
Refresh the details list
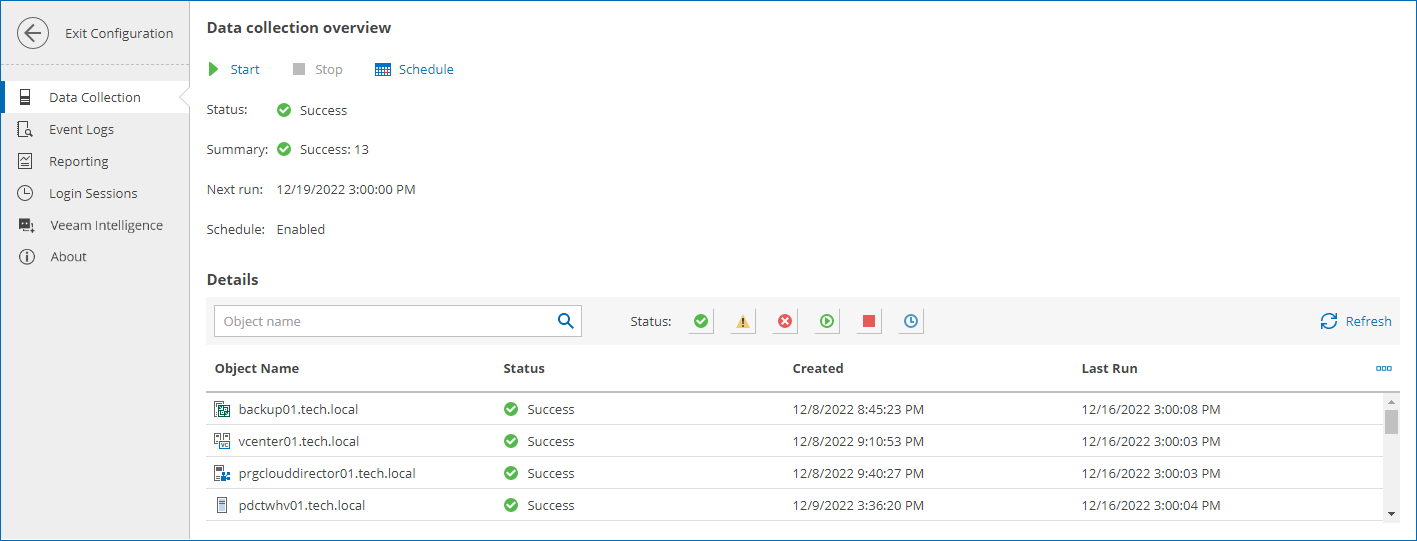[x=1356, y=321]
